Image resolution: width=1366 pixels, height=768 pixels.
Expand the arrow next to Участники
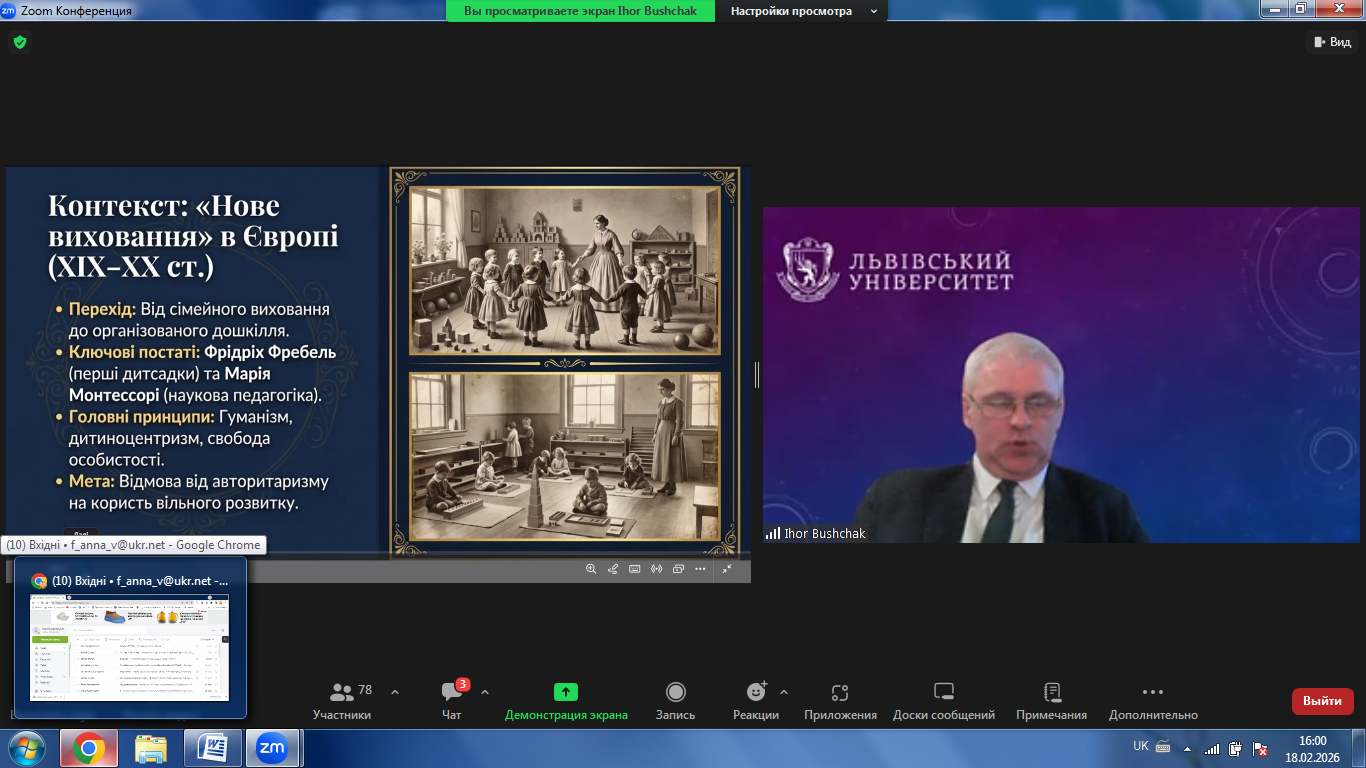coord(395,692)
